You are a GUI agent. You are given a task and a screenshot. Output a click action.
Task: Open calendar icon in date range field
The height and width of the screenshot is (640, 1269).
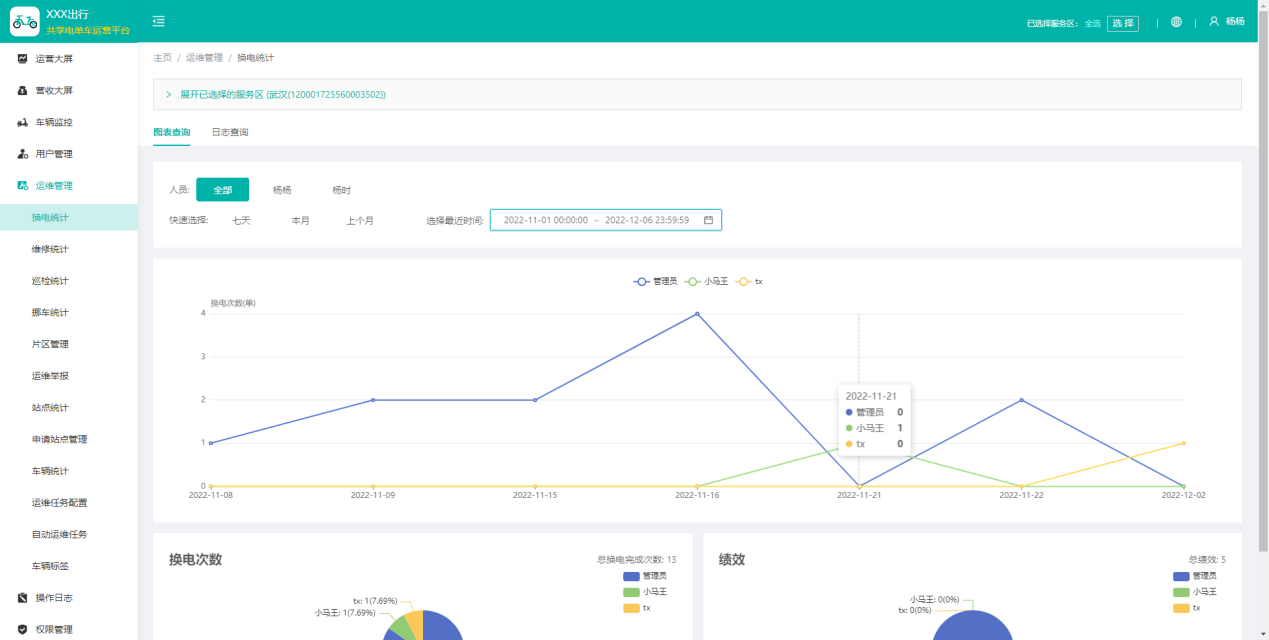coord(708,220)
